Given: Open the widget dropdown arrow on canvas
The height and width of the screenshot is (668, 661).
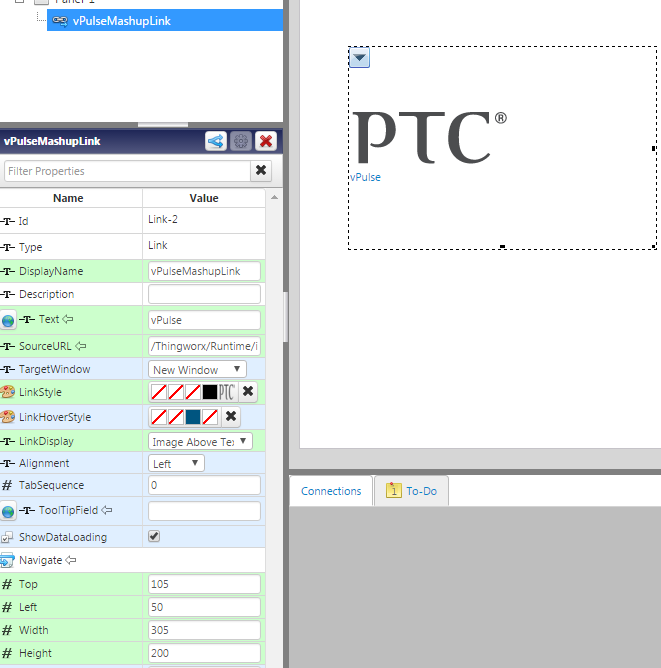Looking at the screenshot, I should [x=359, y=58].
